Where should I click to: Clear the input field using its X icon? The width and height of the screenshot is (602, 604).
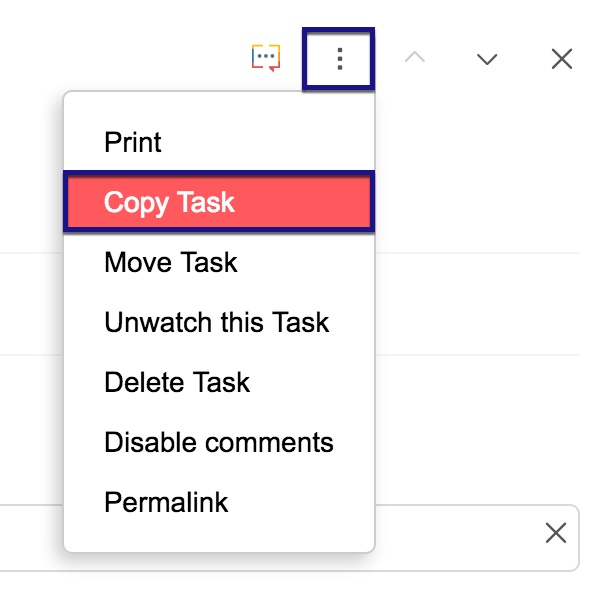(x=556, y=533)
